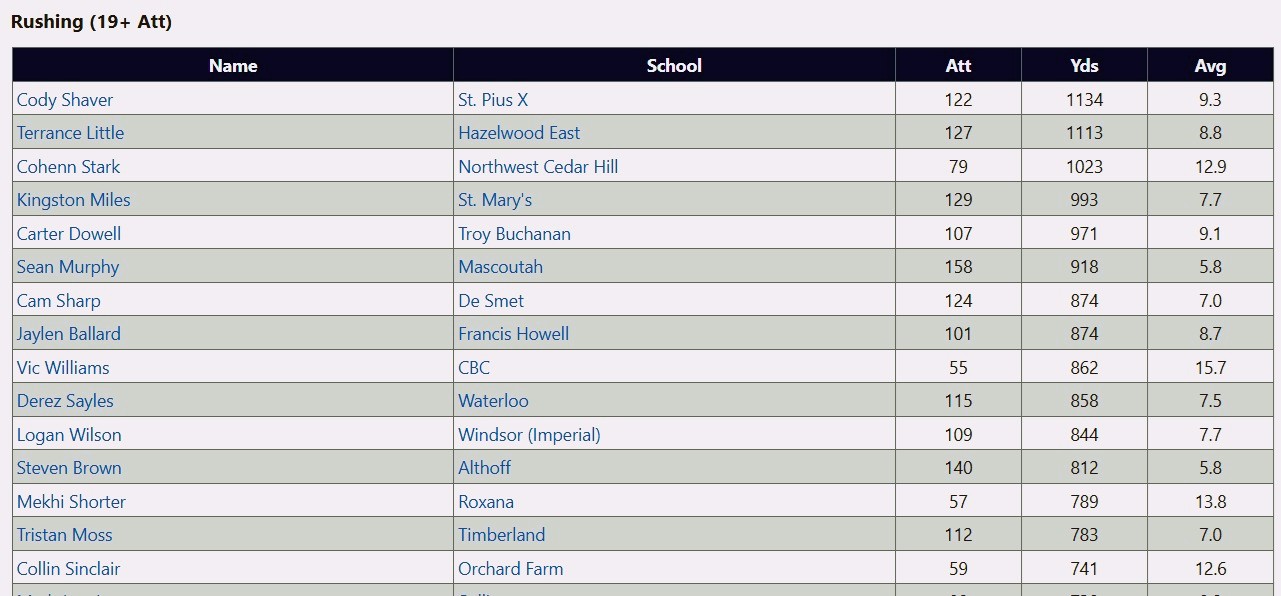Click the Avg column header
The image size is (1281, 596).
[x=1210, y=66]
